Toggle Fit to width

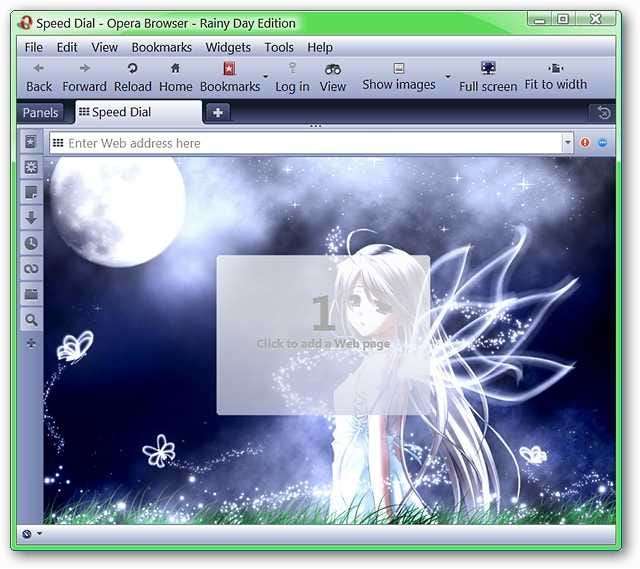[x=556, y=77]
